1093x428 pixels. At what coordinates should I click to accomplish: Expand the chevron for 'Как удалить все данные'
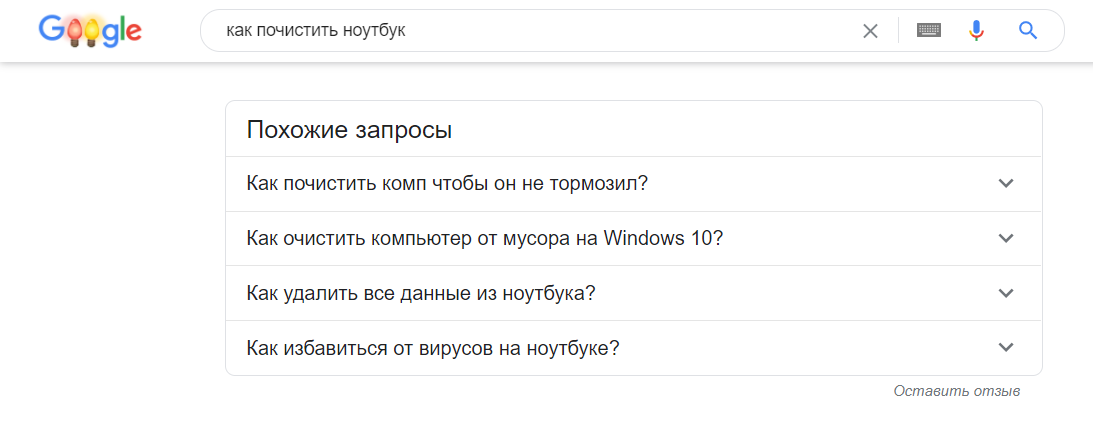[1006, 294]
